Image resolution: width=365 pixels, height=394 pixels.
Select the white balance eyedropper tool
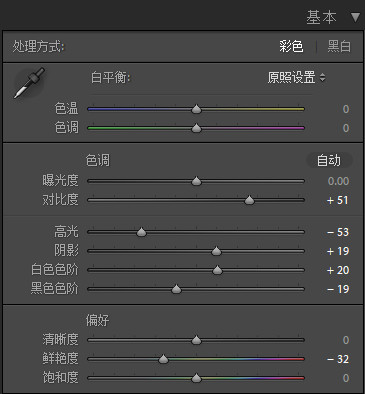pos(29,83)
